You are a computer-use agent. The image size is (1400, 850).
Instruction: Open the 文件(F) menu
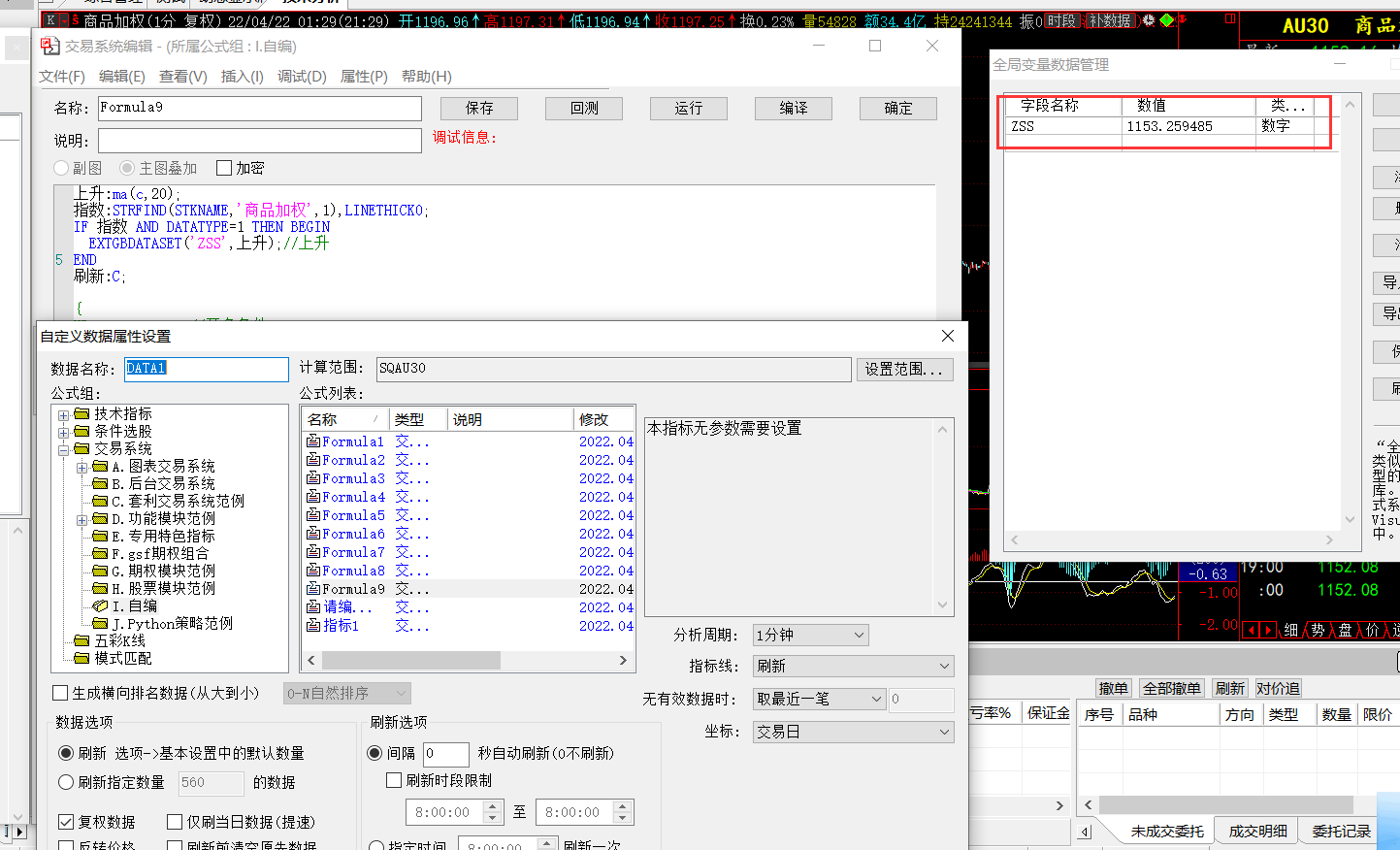tap(62, 77)
